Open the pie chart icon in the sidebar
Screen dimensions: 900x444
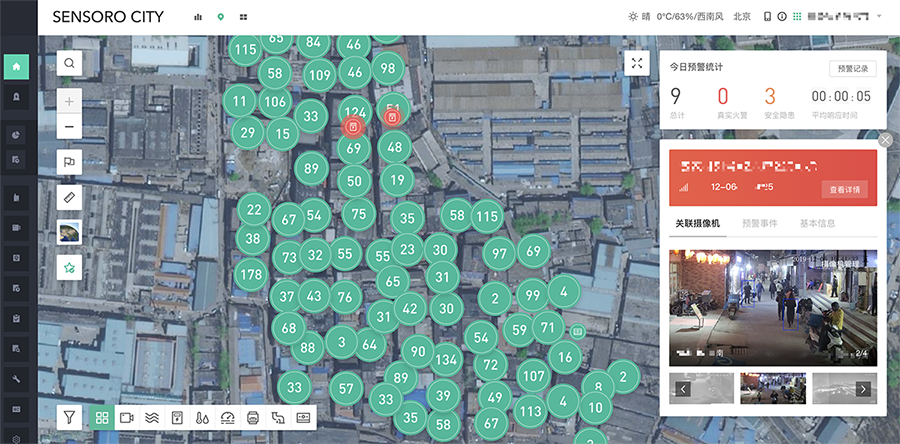[16, 135]
